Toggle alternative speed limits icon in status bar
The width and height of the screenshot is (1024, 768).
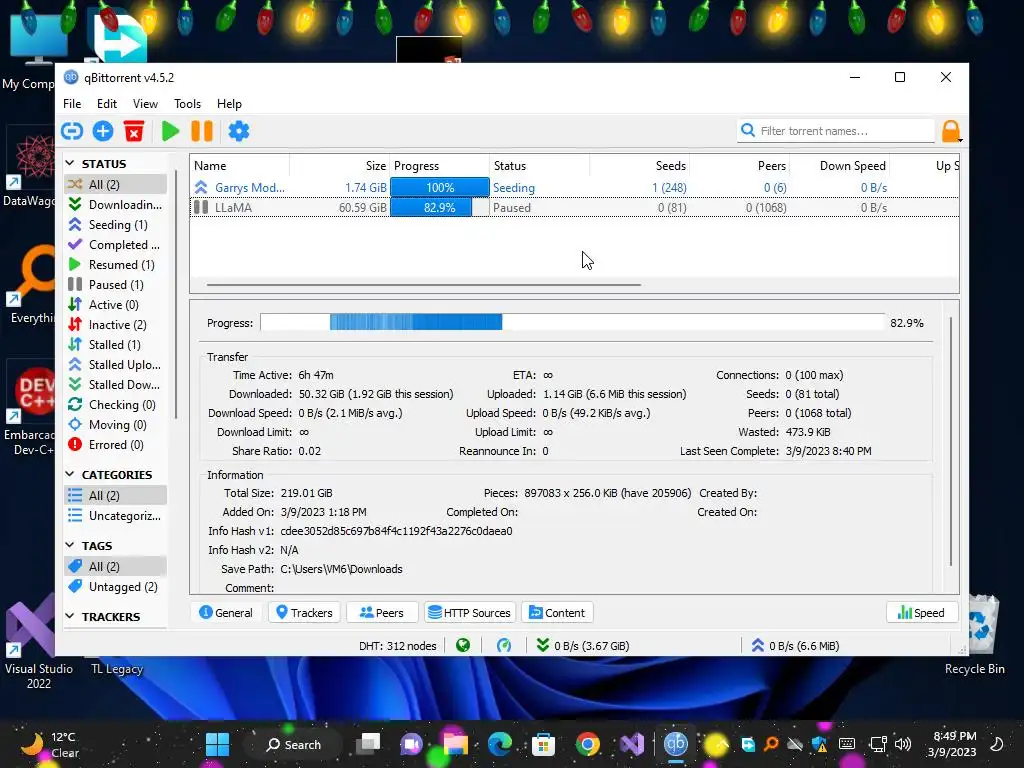click(504, 646)
